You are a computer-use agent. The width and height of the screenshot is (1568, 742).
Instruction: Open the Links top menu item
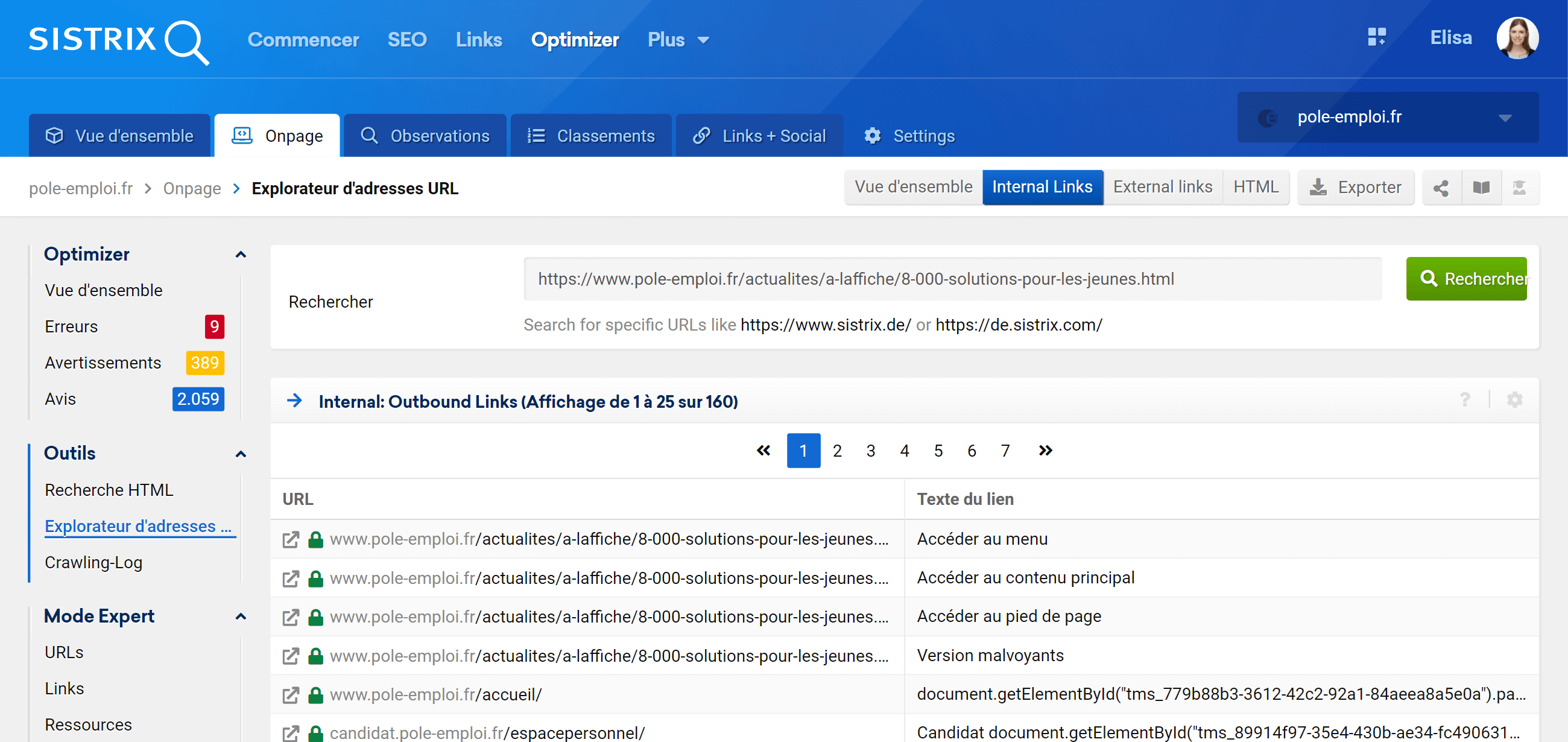(x=479, y=40)
